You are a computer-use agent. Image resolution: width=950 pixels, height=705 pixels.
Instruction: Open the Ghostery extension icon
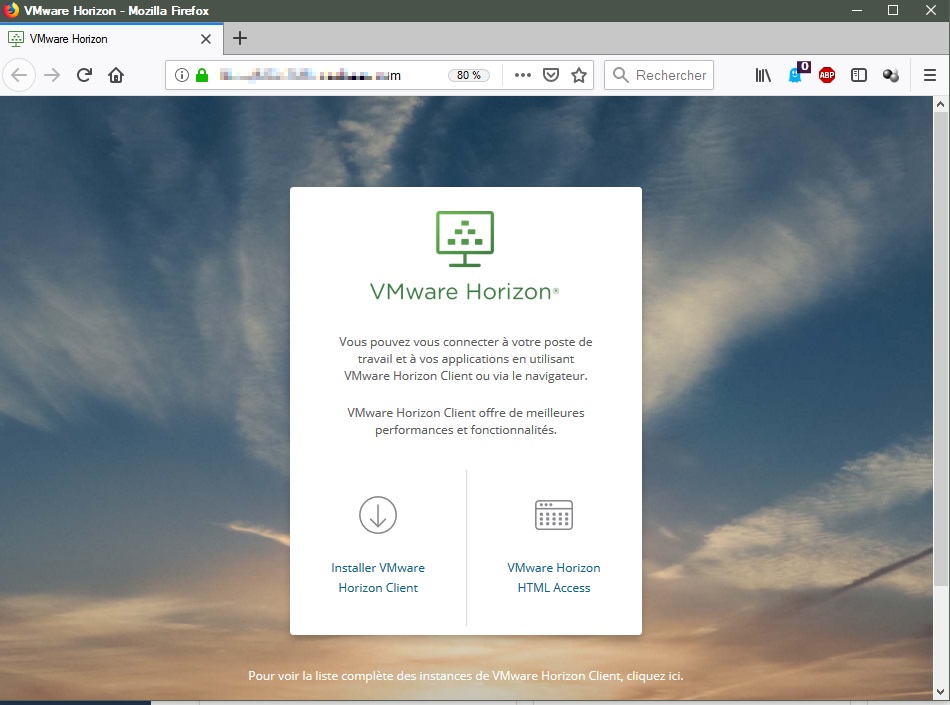click(797, 74)
